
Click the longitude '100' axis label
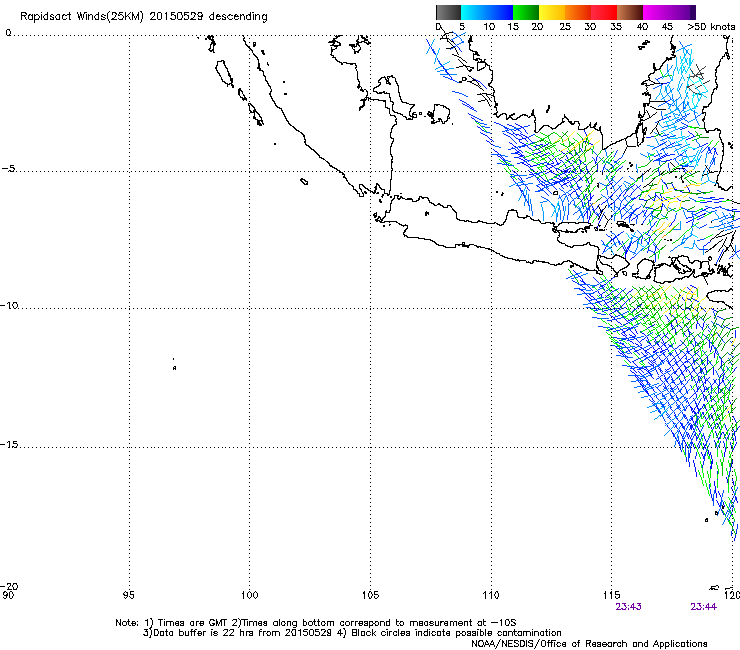(x=249, y=595)
